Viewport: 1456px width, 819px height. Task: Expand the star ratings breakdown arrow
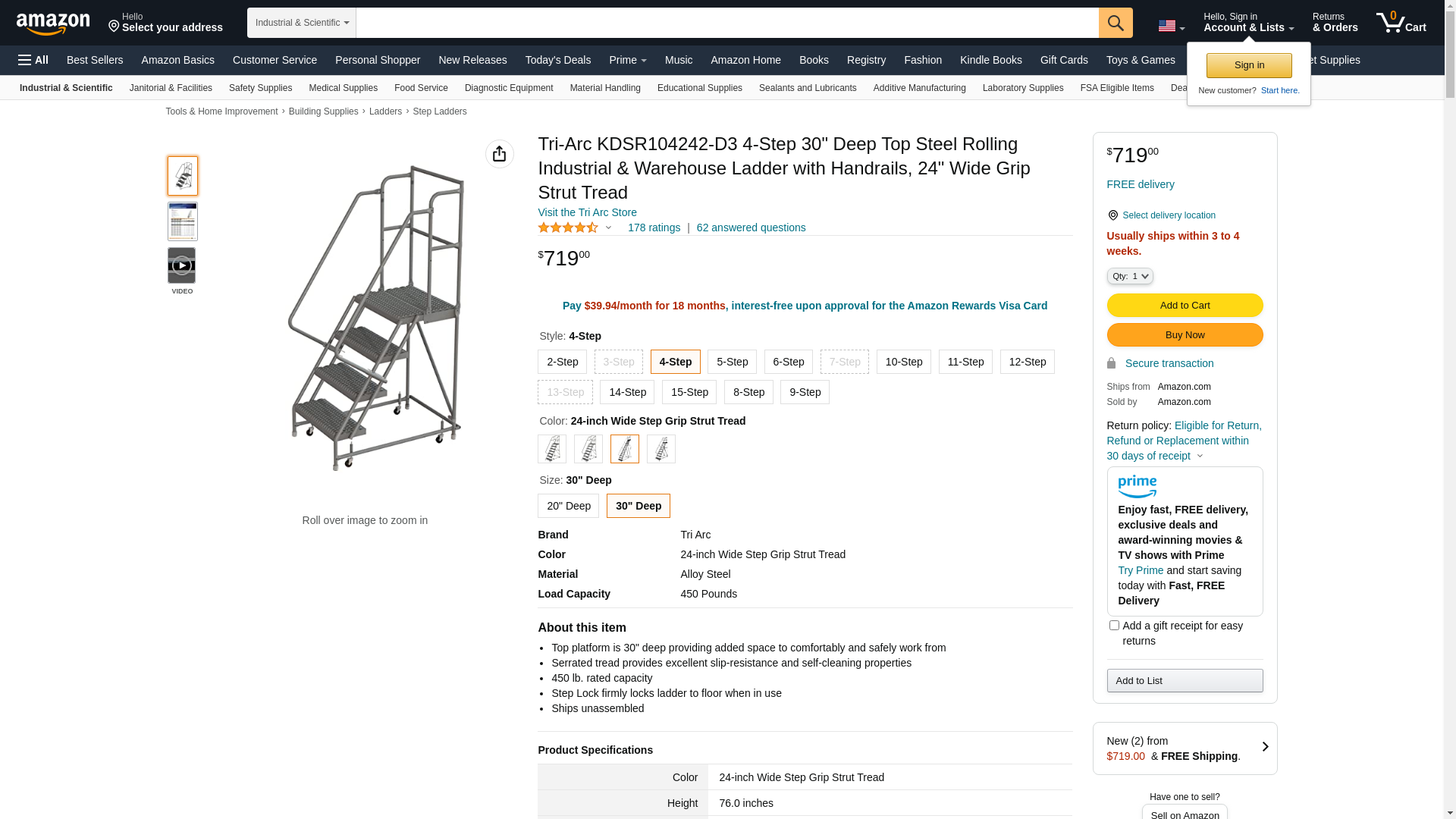click(x=608, y=227)
